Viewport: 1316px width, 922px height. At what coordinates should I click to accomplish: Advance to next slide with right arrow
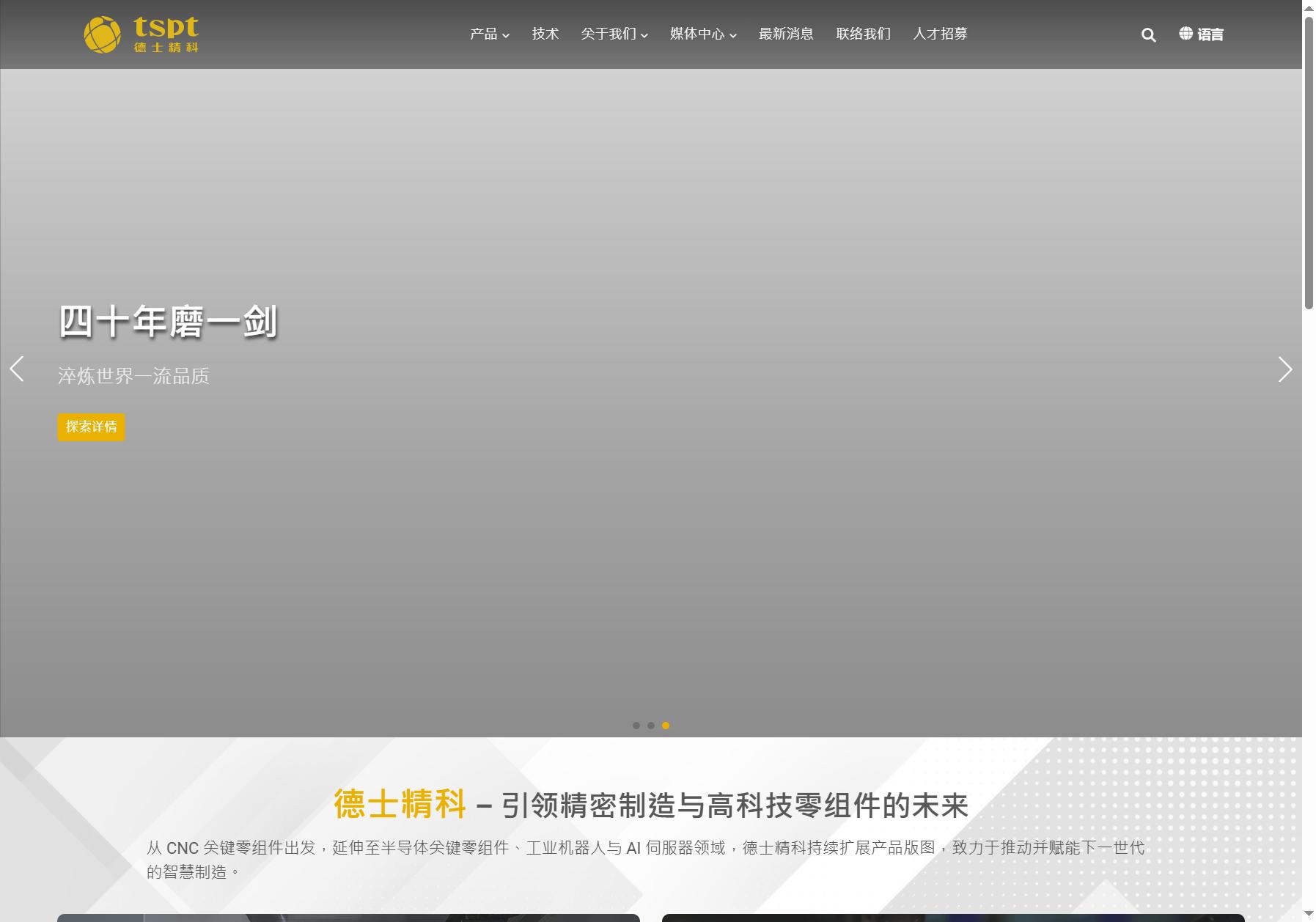click(x=1284, y=369)
